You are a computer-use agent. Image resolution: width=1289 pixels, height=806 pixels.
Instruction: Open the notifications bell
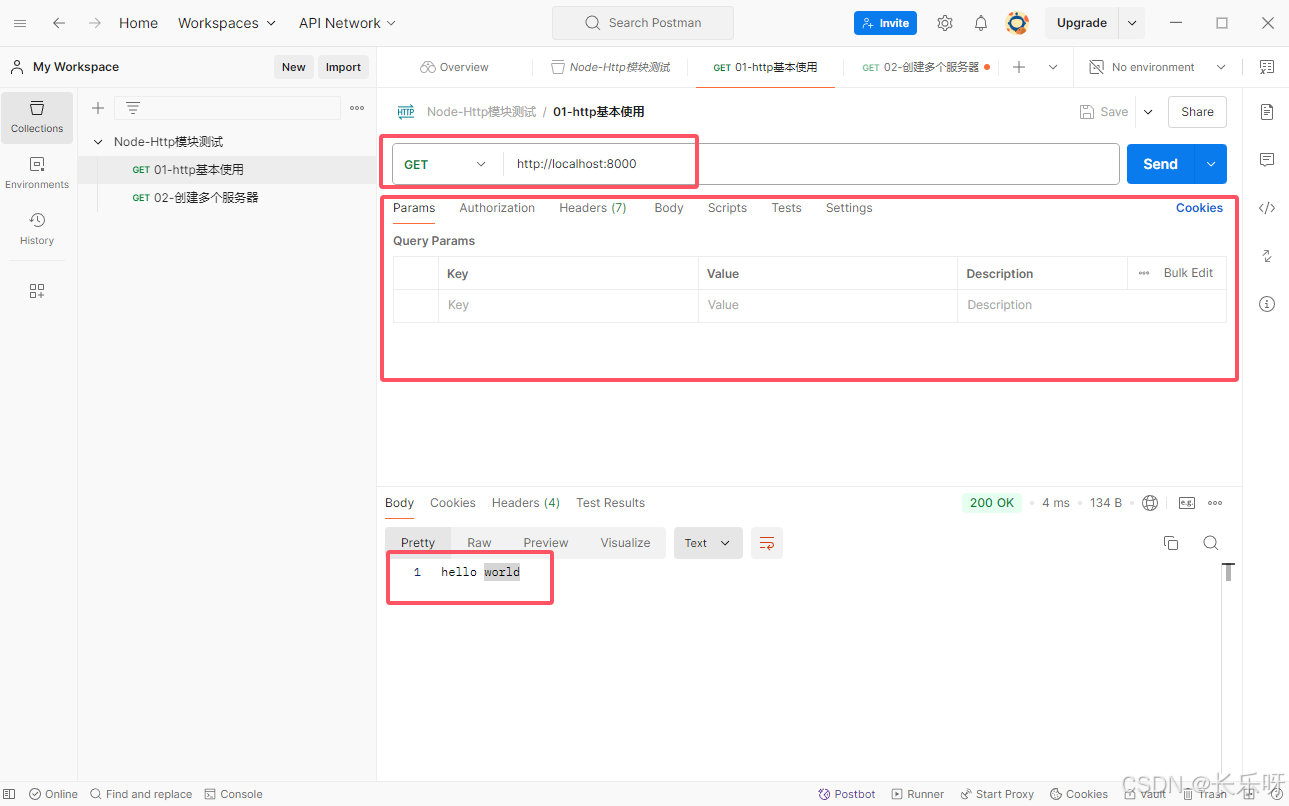(x=981, y=23)
